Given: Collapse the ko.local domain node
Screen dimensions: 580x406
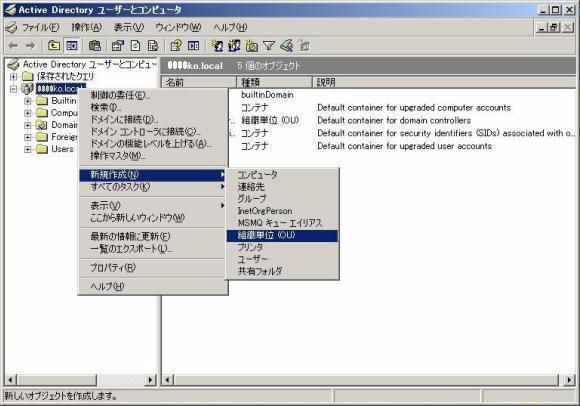Looking at the screenshot, I should [x=13, y=89].
